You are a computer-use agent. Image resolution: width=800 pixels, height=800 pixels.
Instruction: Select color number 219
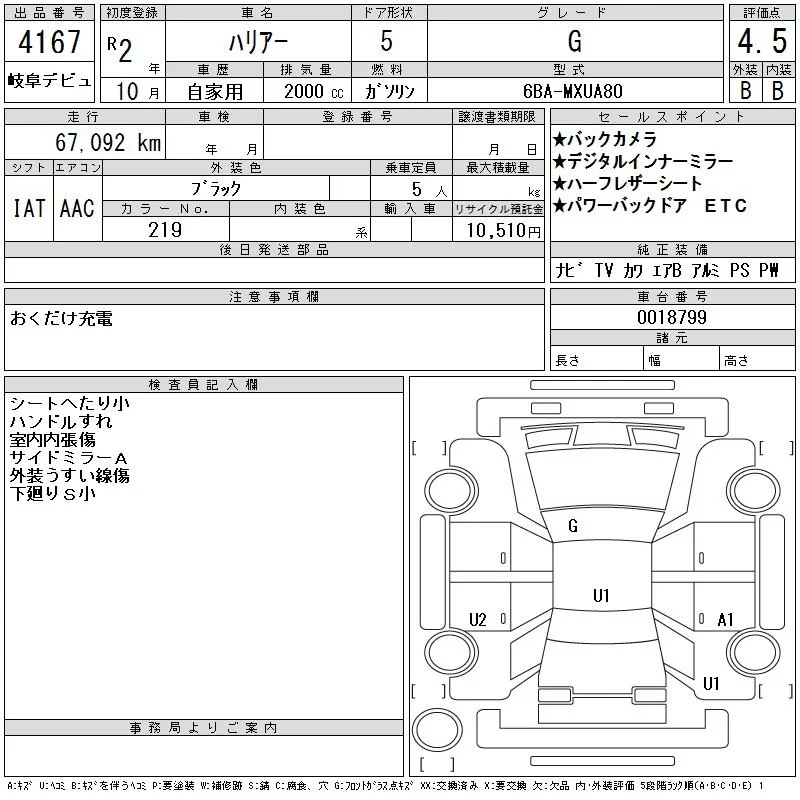click(x=165, y=230)
